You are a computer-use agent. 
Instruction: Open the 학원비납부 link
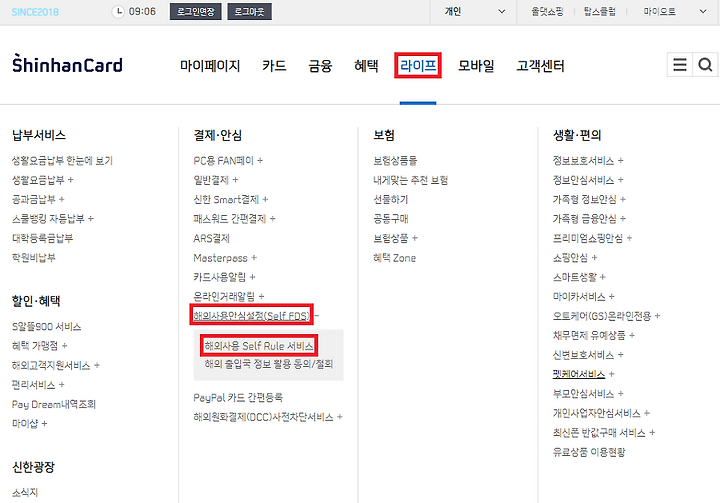click(34, 257)
